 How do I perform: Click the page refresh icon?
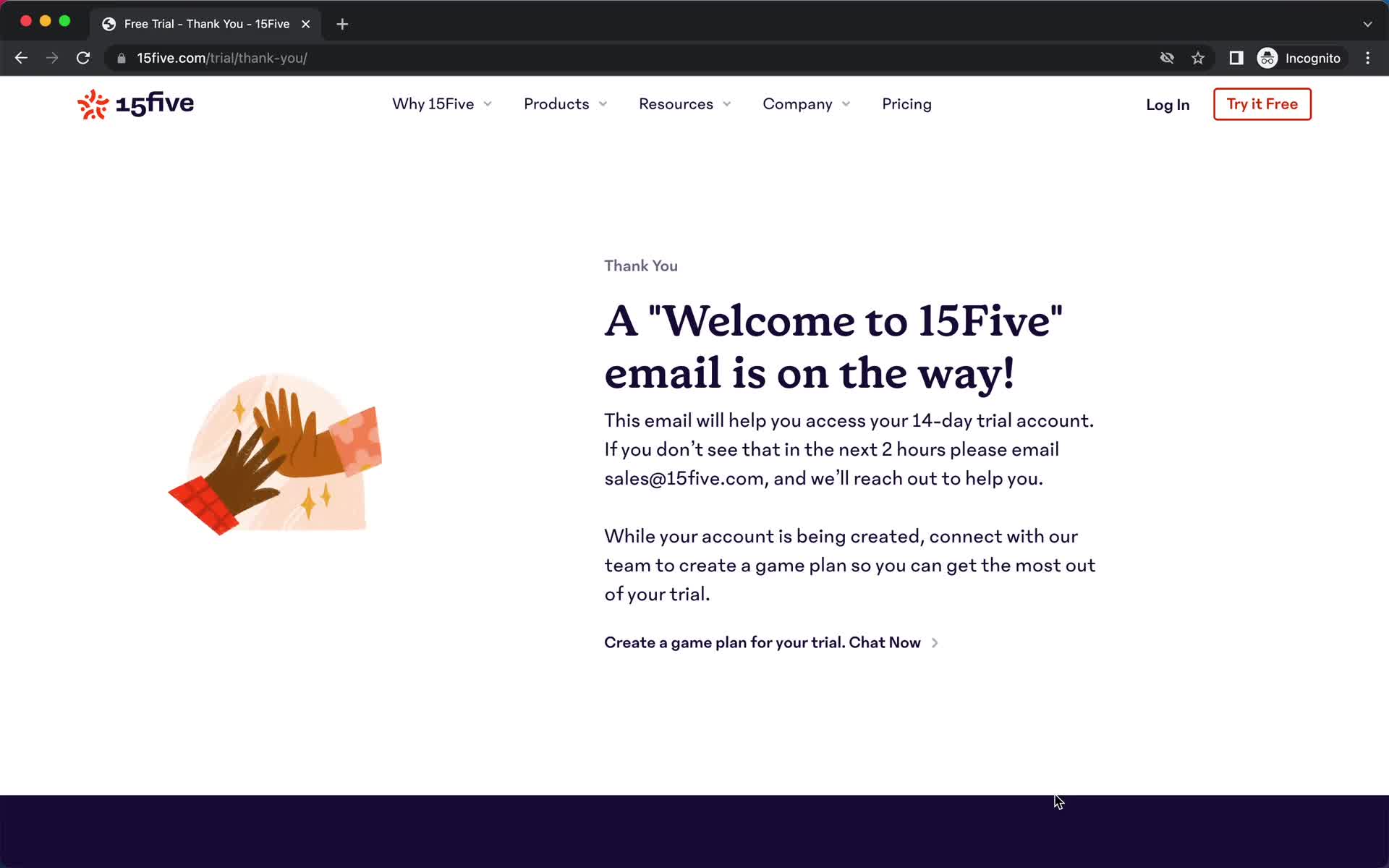(x=85, y=57)
